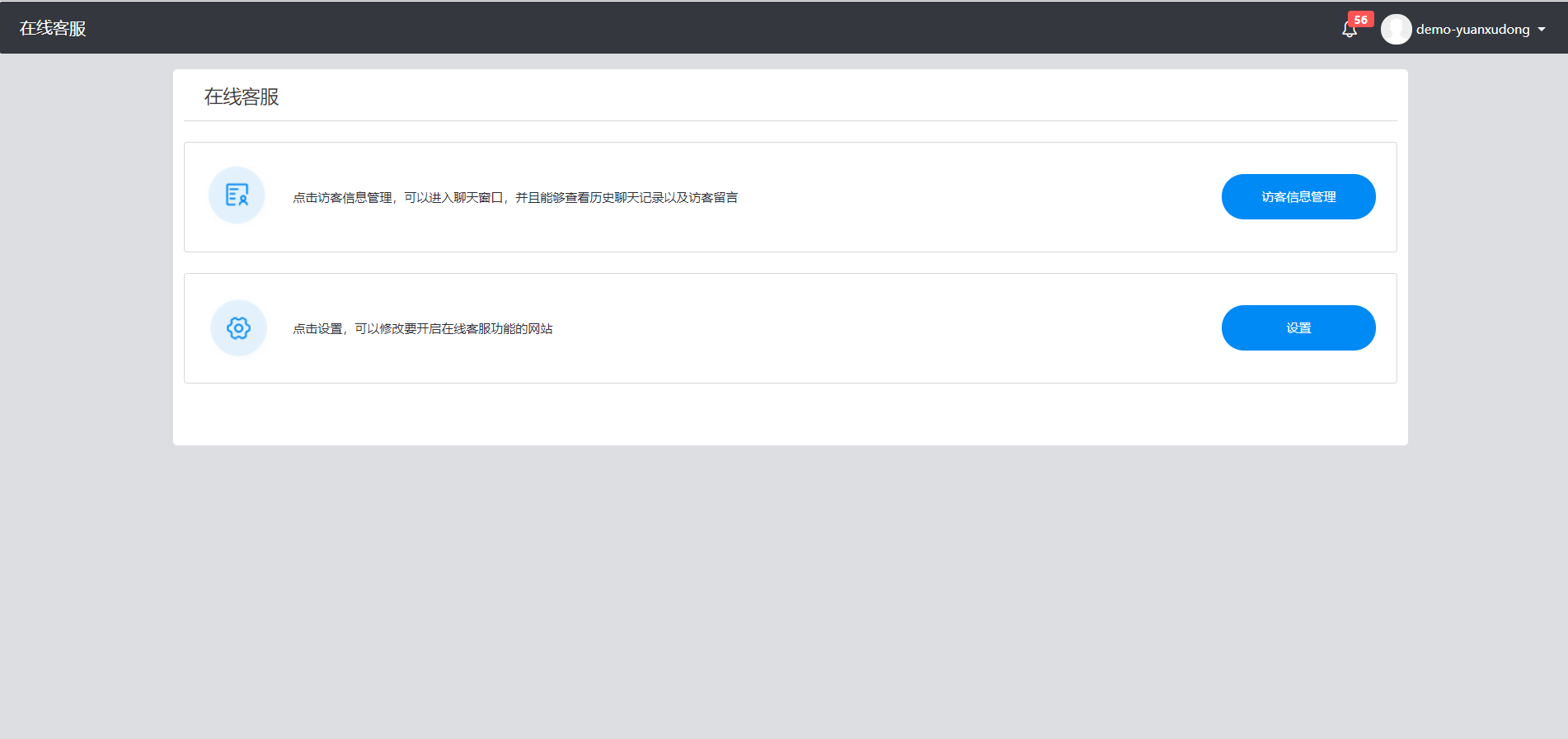Click the user avatar circle
This screenshot has width=1568, height=739.
coord(1396,29)
